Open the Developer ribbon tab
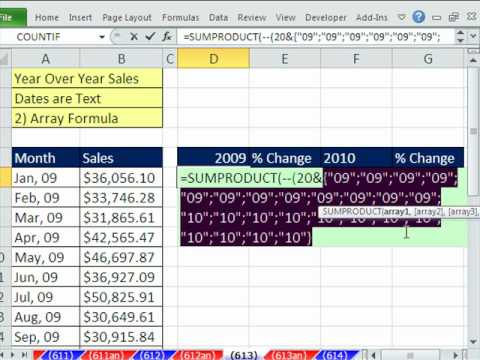The width and height of the screenshot is (480, 360). (326, 18)
